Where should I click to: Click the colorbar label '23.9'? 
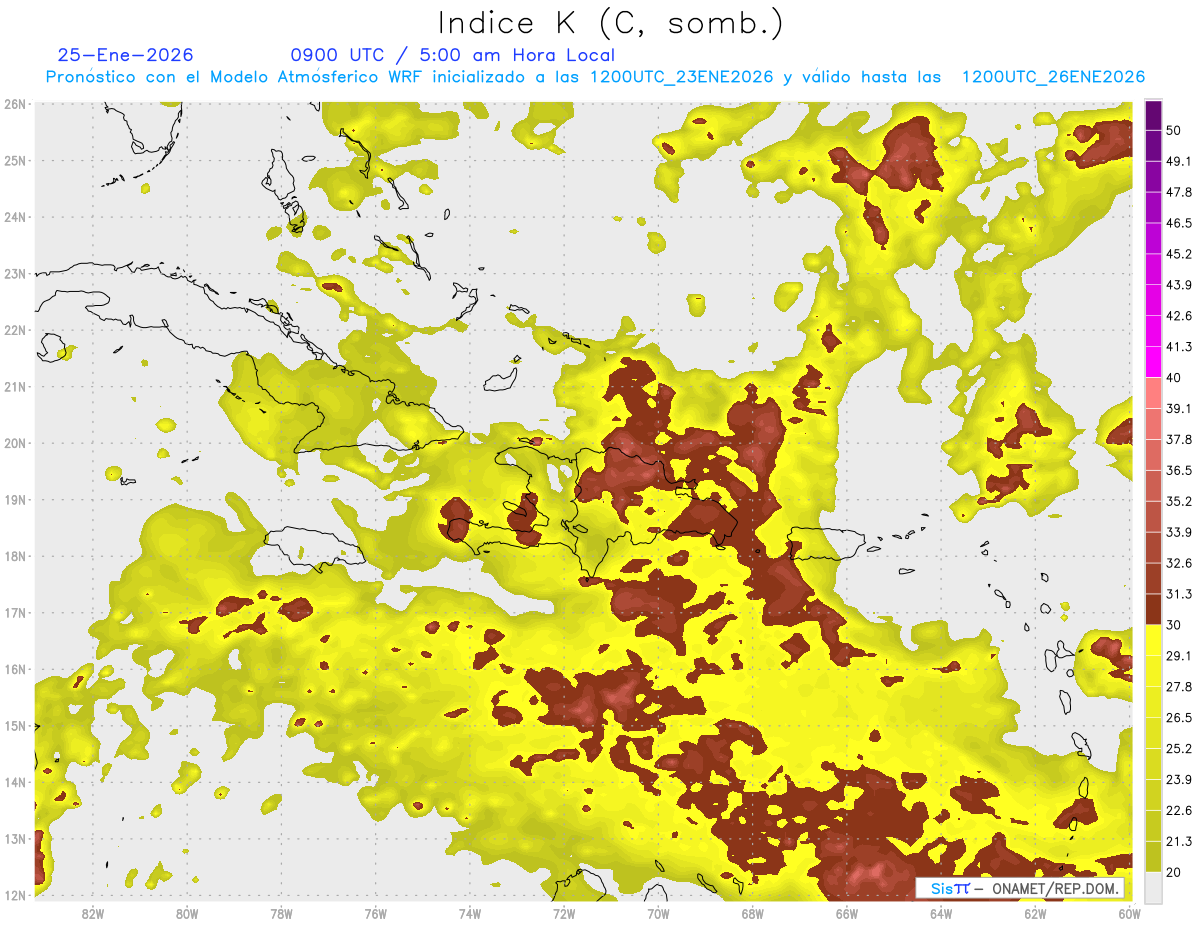click(1180, 779)
